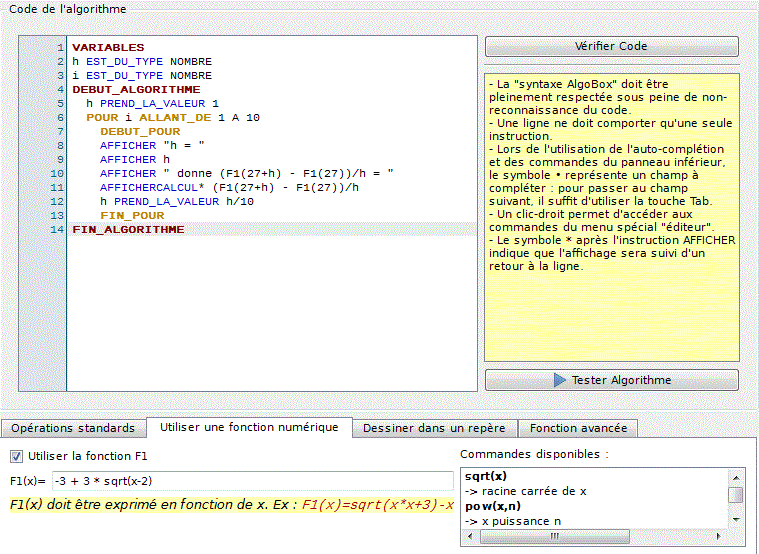Click the play icon on Tester Algorithme
The width and height of the screenshot is (759, 554).
(559, 381)
